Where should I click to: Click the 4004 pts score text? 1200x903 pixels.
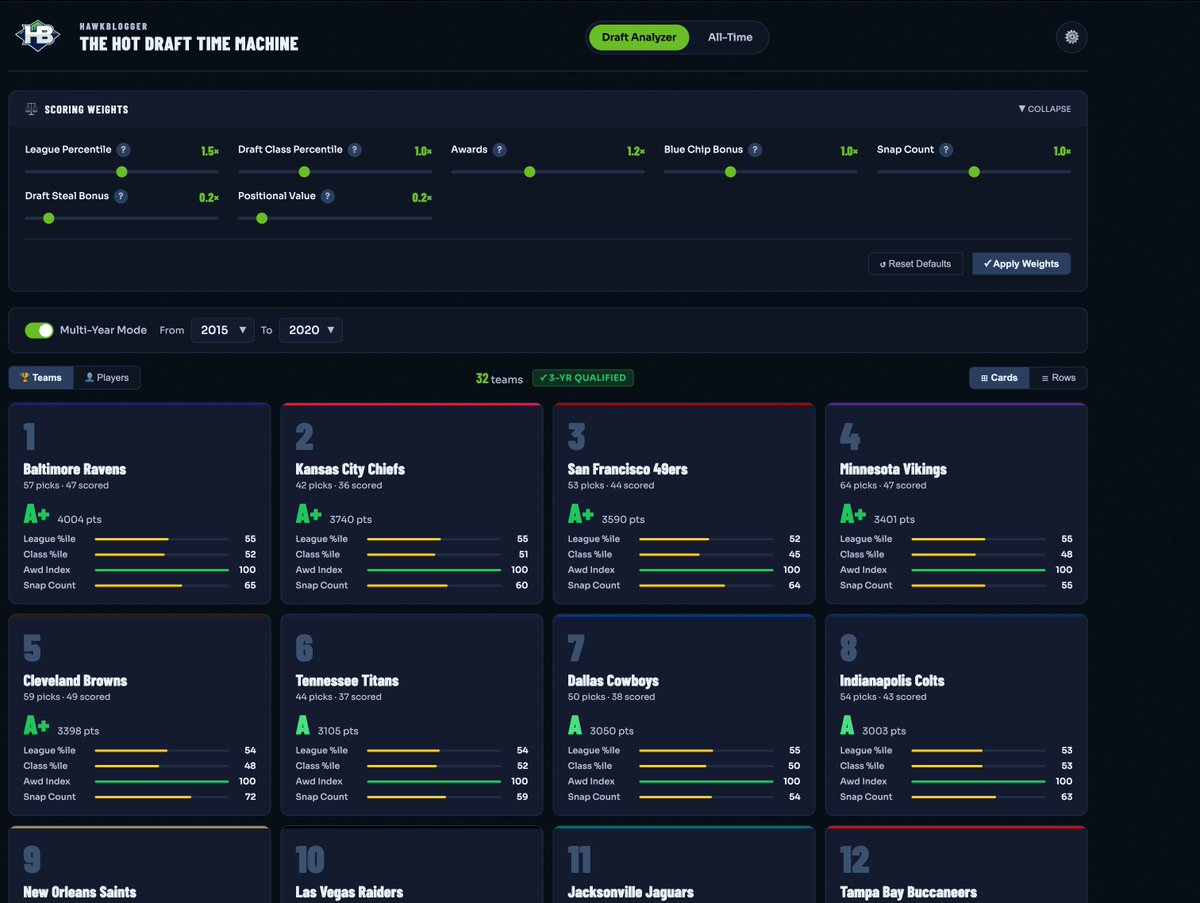click(80, 520)
